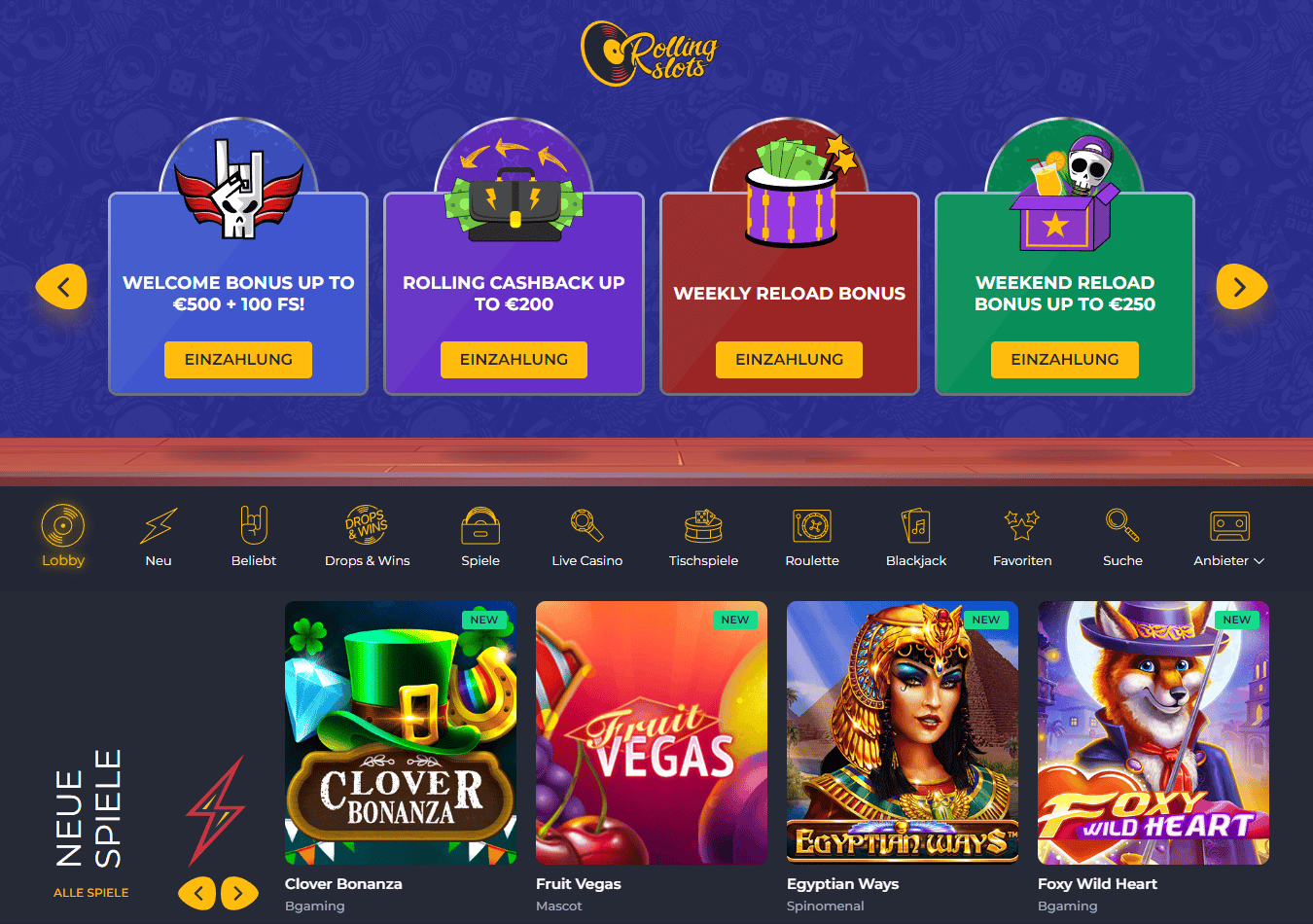Click Einzahlung on Weekend Reload Bonus card
Image resolution: width=1313 pixels, height=924 pixels.
(x=1065, y=360)
